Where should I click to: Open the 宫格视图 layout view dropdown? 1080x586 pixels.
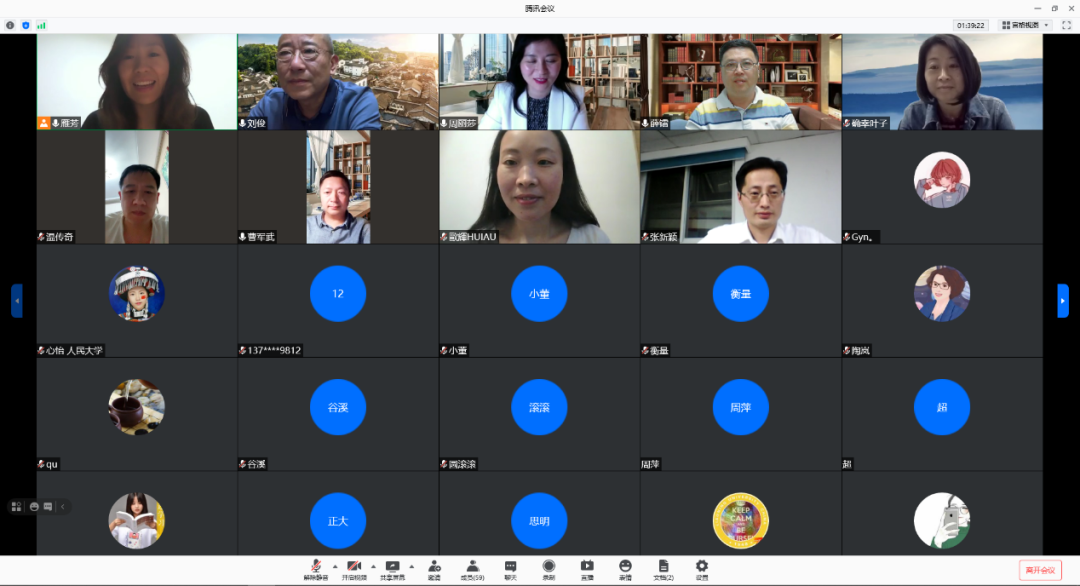point(1026,25)
